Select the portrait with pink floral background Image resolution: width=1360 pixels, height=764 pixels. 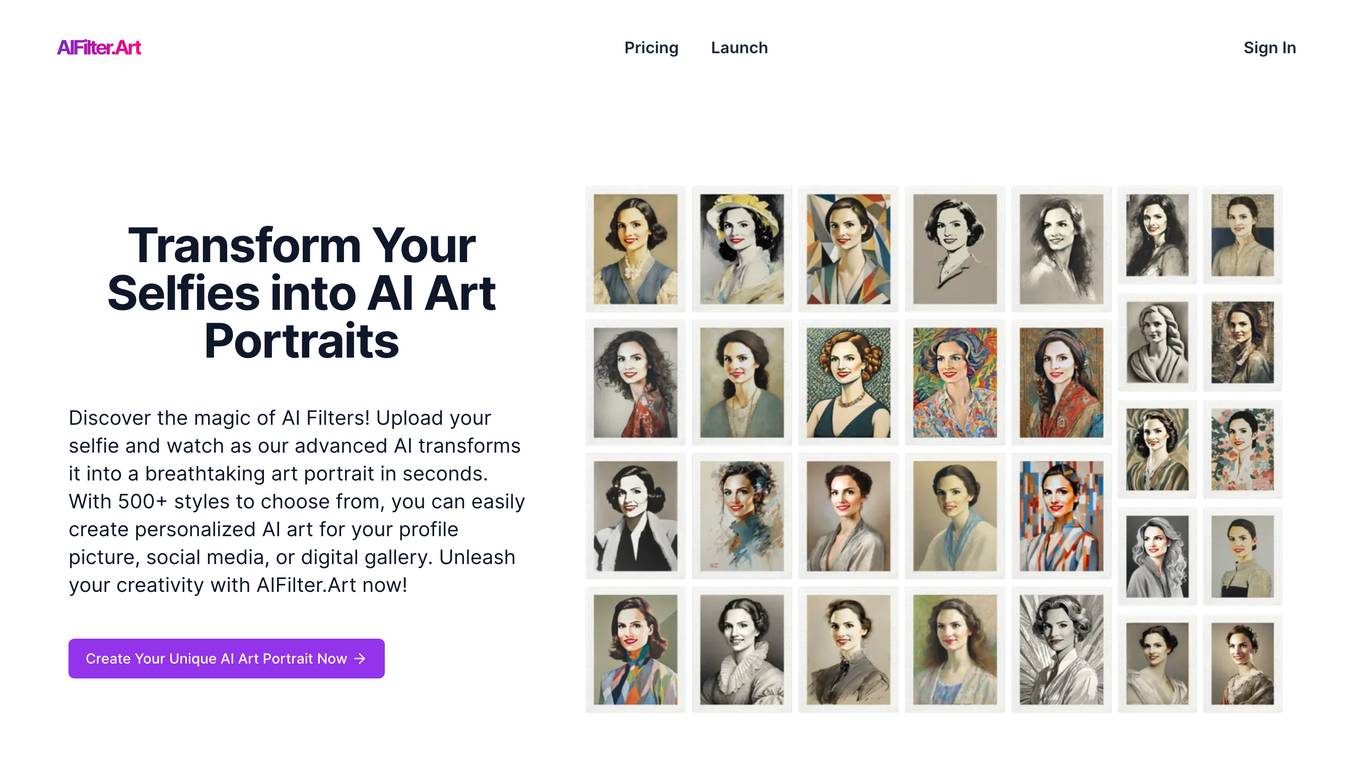[x=1242, y=449]
